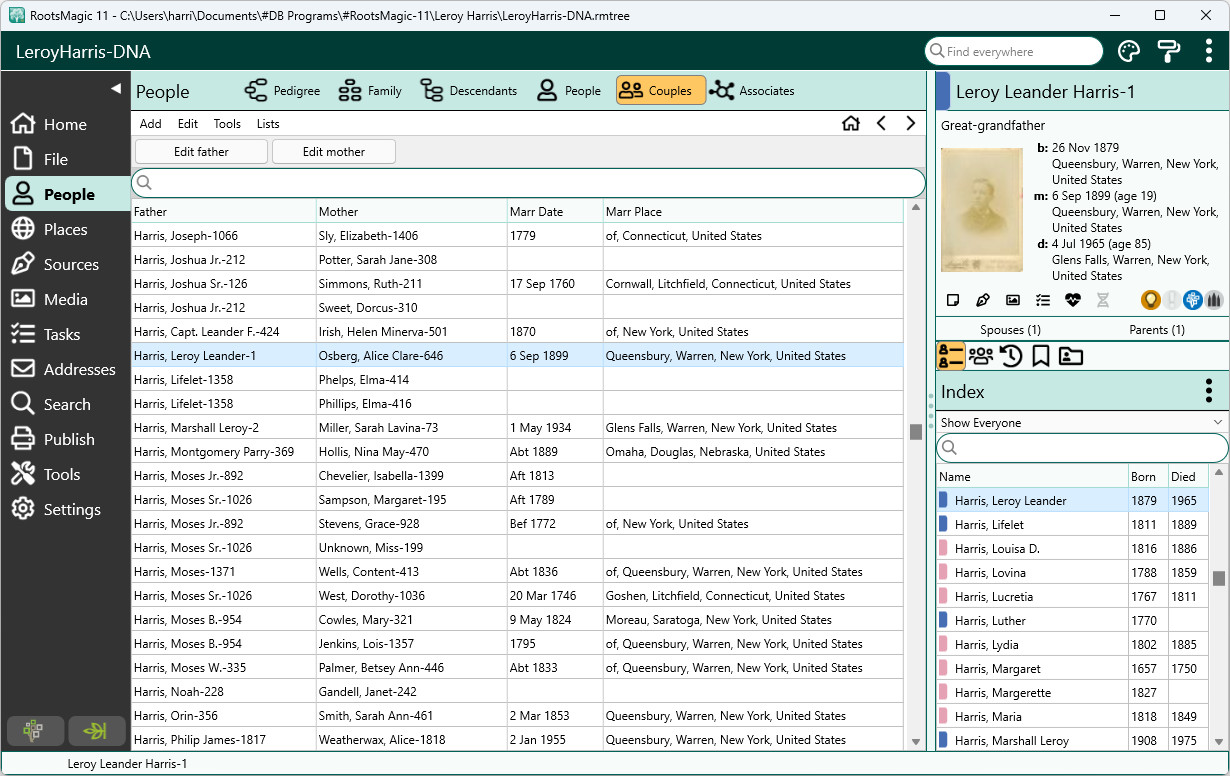This screenshot has height=776, width=1230.
Task: Click the heartbeat health icon
Action: 1073,300
